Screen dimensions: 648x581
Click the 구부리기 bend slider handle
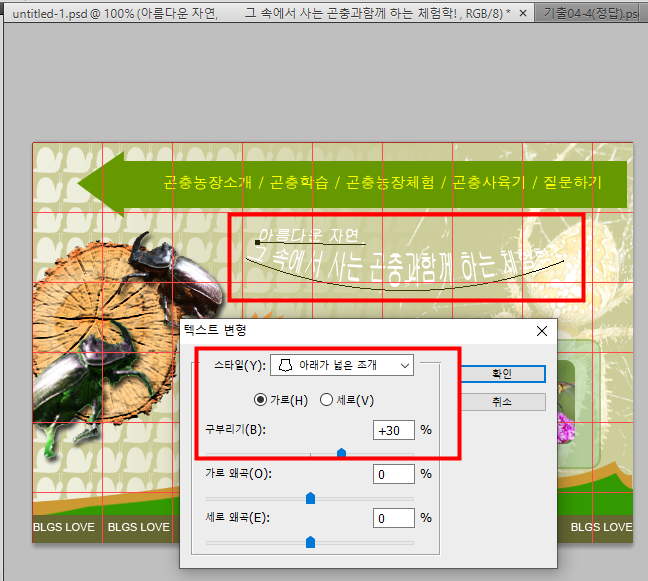tap(342, 452)
